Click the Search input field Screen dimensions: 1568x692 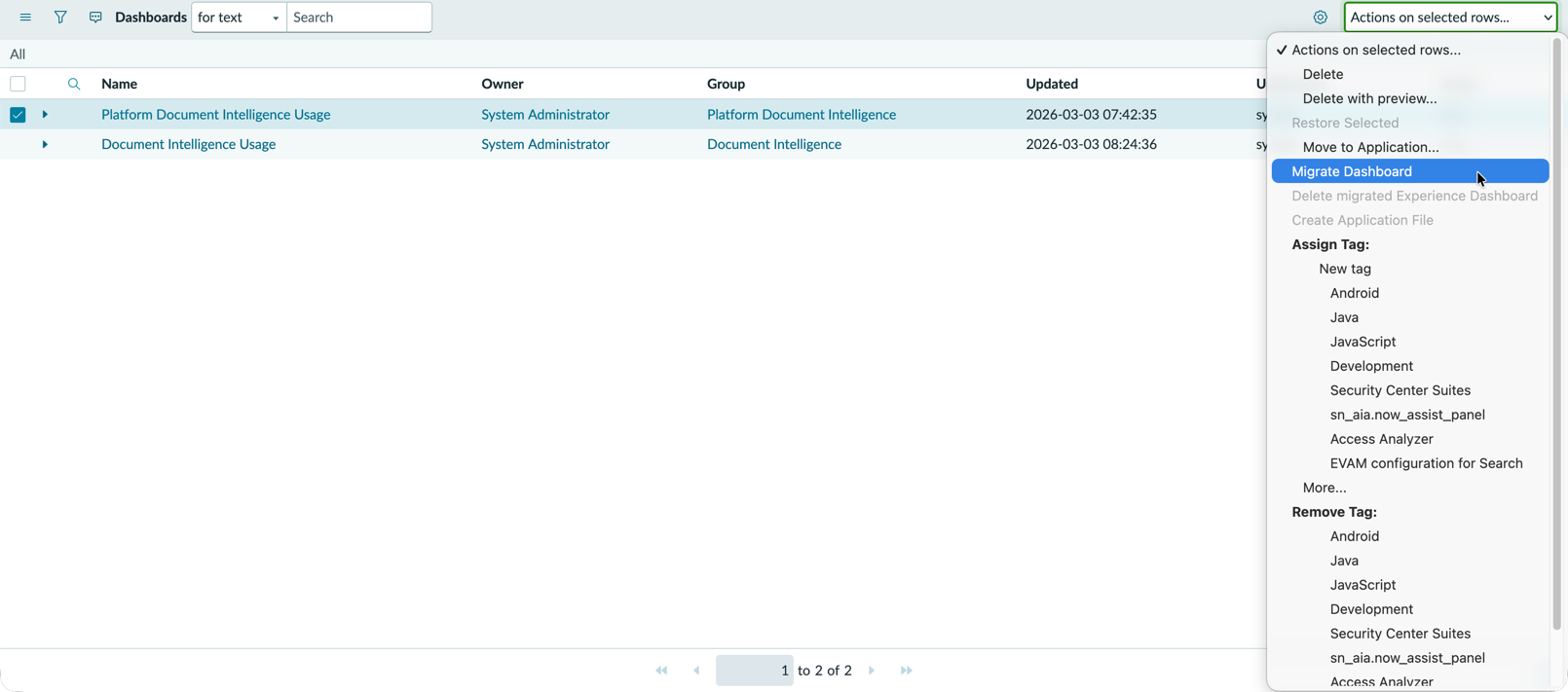[359, 18]
